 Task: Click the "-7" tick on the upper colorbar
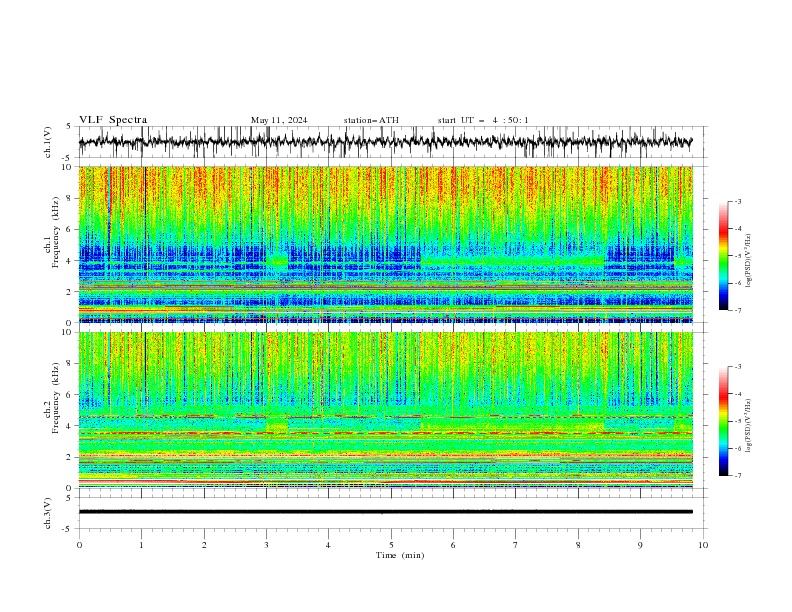pos(737,310)
